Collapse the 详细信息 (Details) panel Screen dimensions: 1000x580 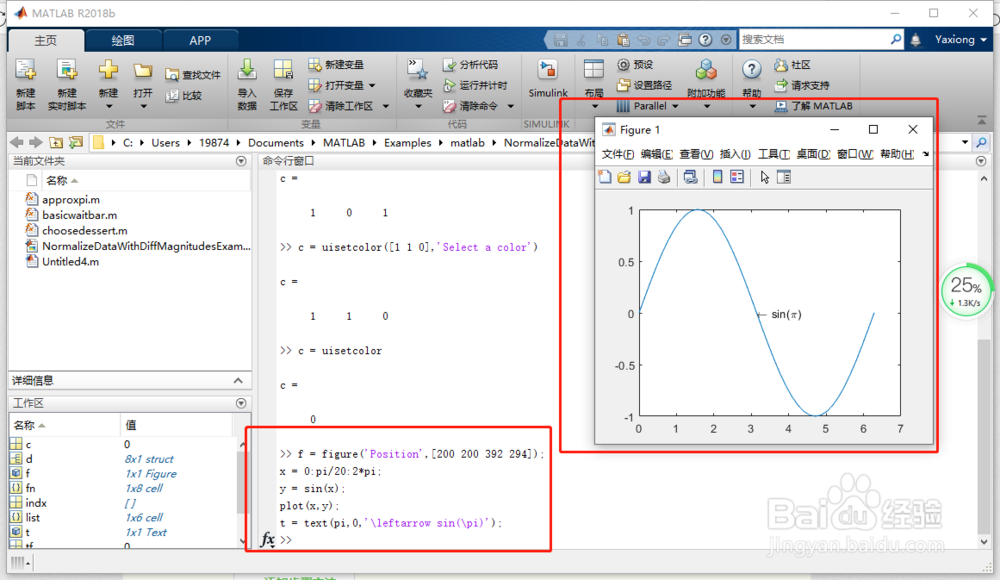point(239,381)
